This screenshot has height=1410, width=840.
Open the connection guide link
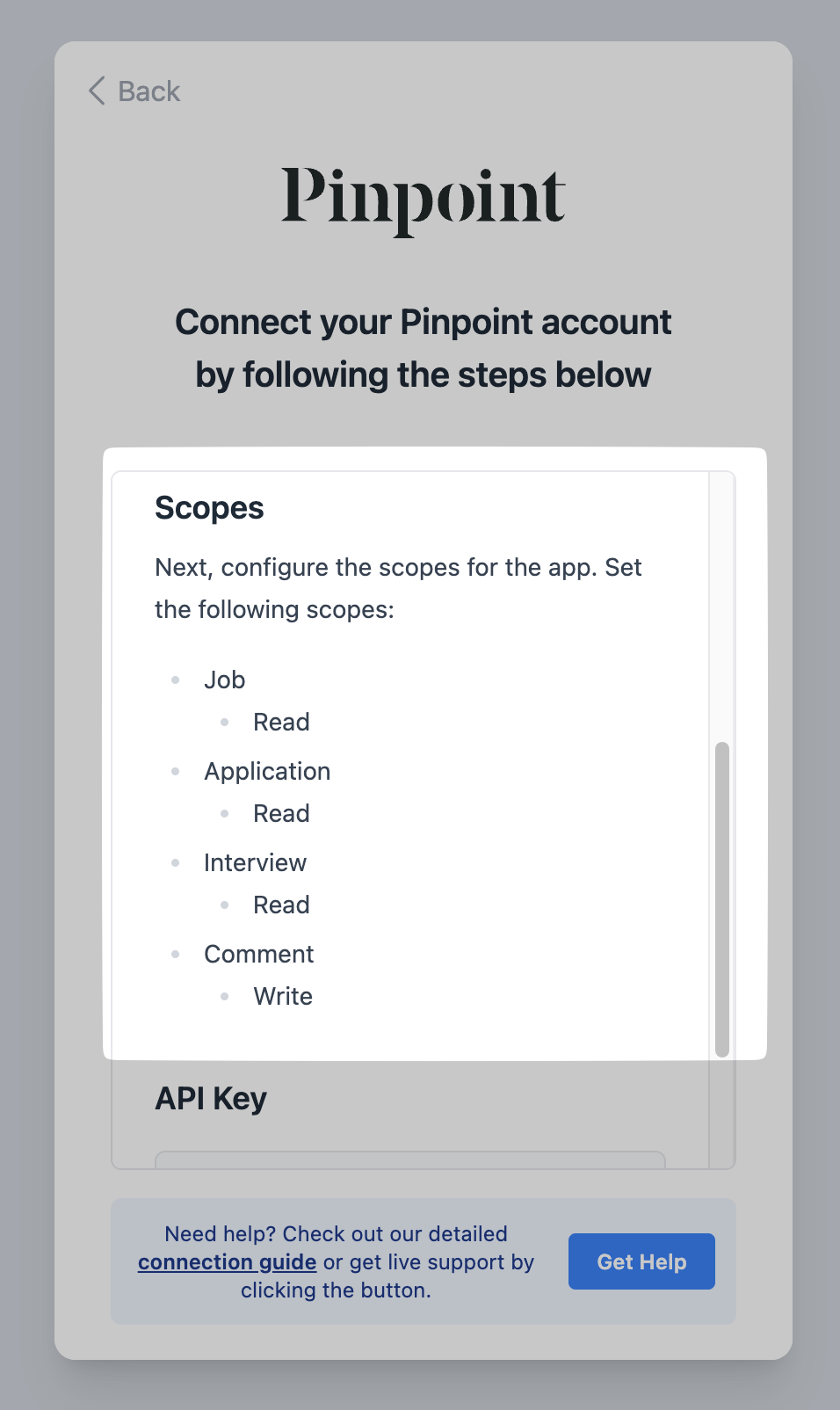227,1262
